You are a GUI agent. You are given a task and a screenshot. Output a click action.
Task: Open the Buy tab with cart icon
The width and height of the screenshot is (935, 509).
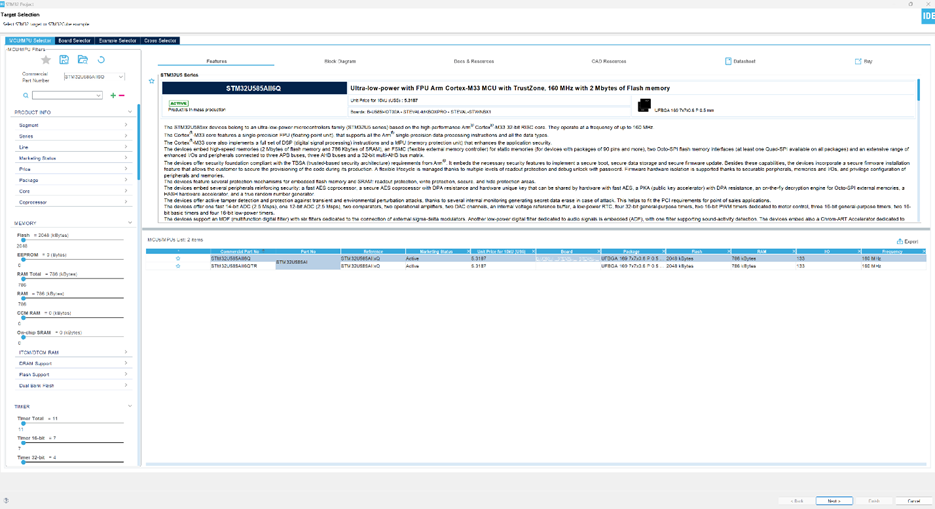click(863, 61)
